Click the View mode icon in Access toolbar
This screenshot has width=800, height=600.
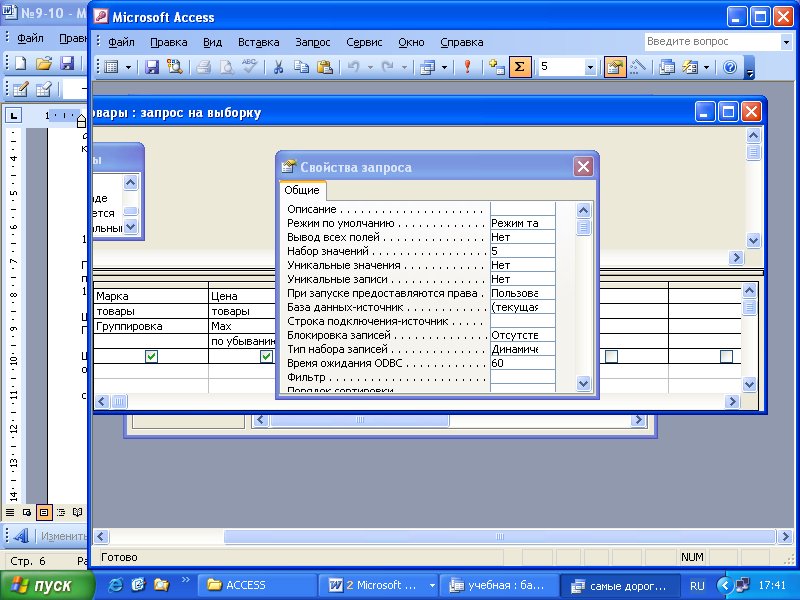(x=111, y=67)
